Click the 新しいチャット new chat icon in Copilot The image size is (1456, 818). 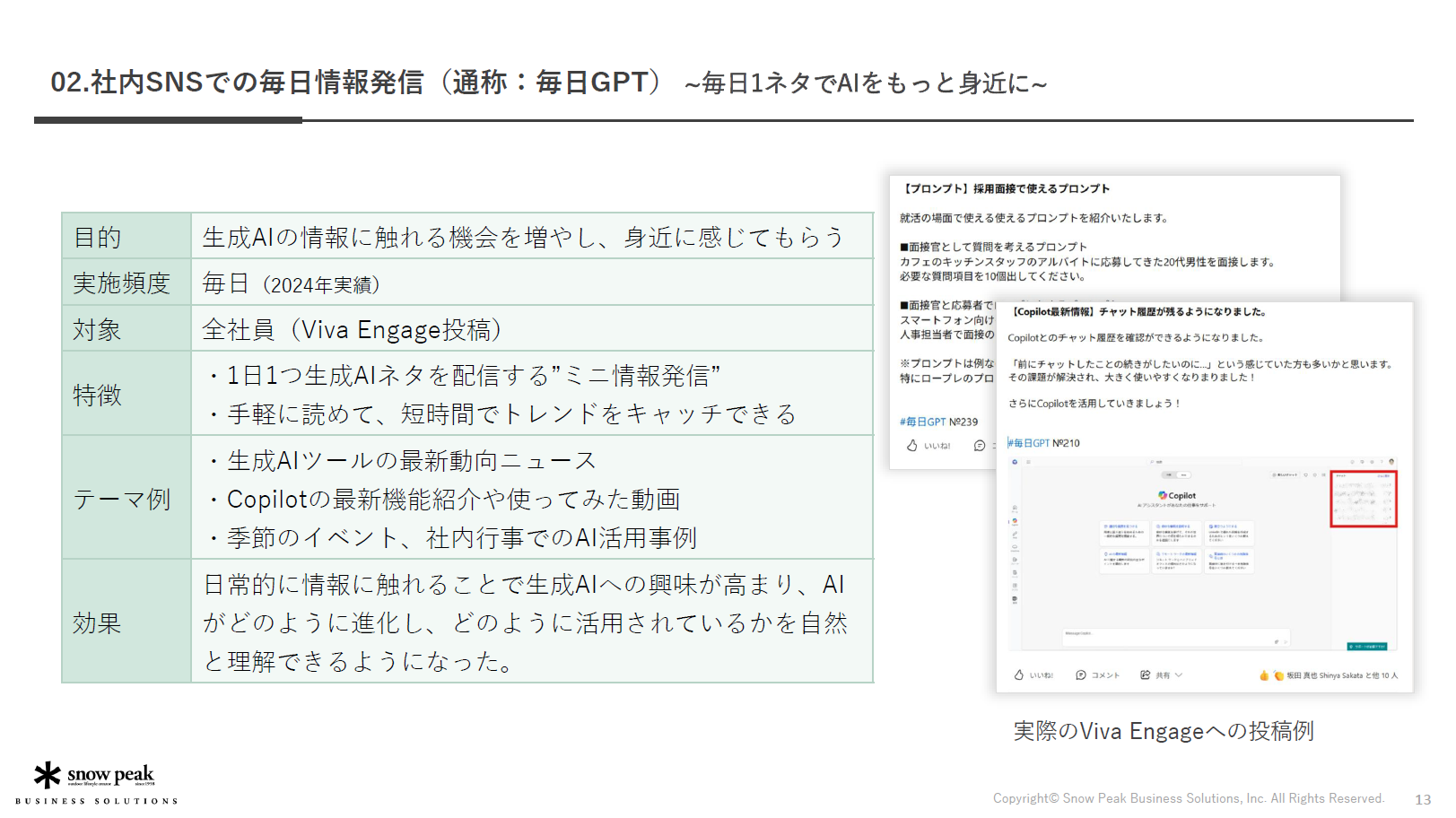pyautogui.click(x=1285, y=474)
